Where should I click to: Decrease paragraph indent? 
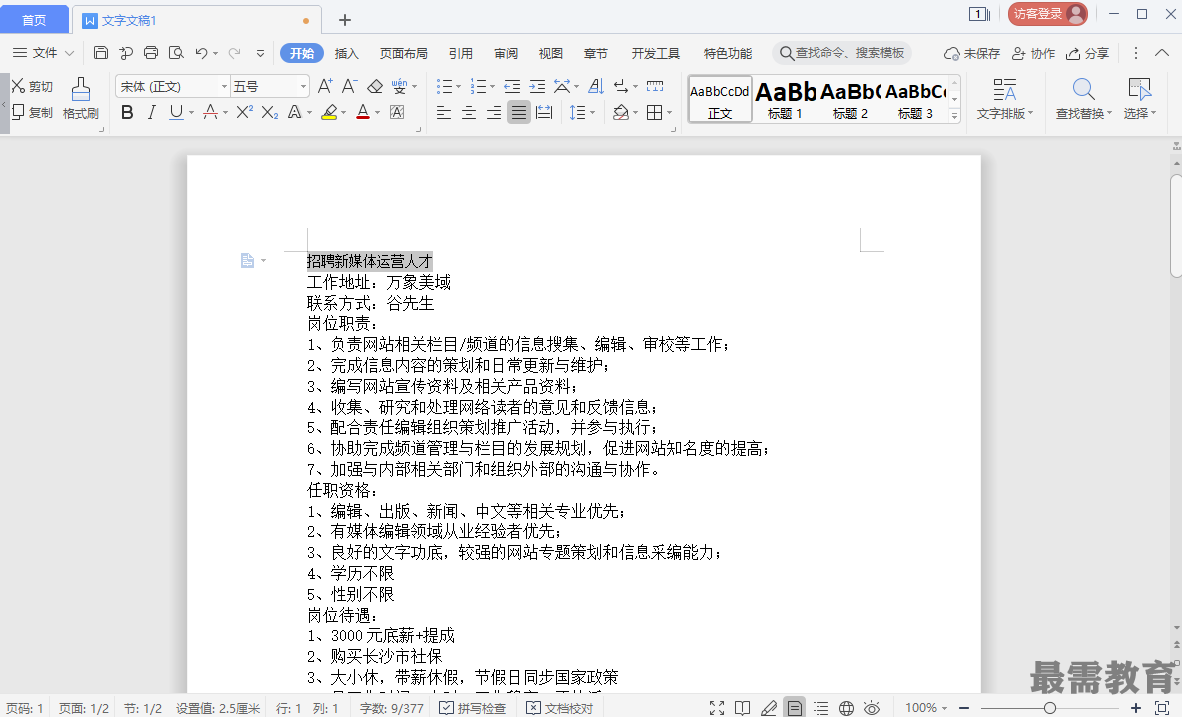[x=512, y=86]
